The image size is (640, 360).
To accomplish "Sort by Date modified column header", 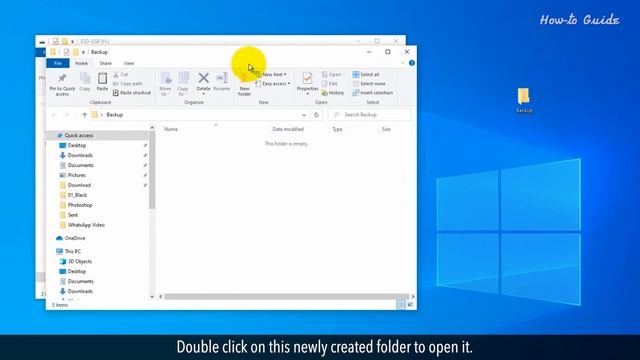I will (x=288, y=129).
